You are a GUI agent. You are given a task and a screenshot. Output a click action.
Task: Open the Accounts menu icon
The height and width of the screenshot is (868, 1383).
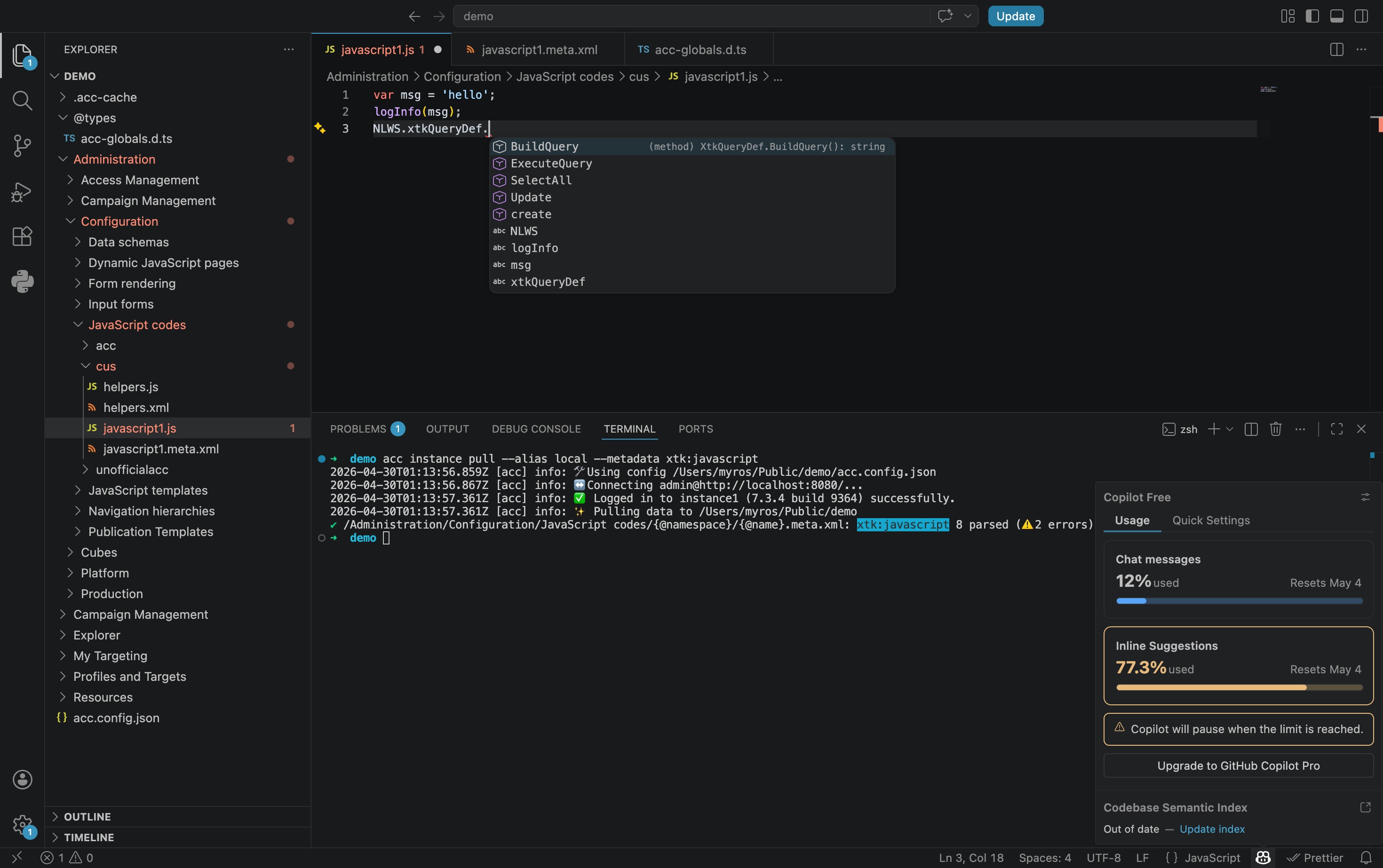click(23, 780)
